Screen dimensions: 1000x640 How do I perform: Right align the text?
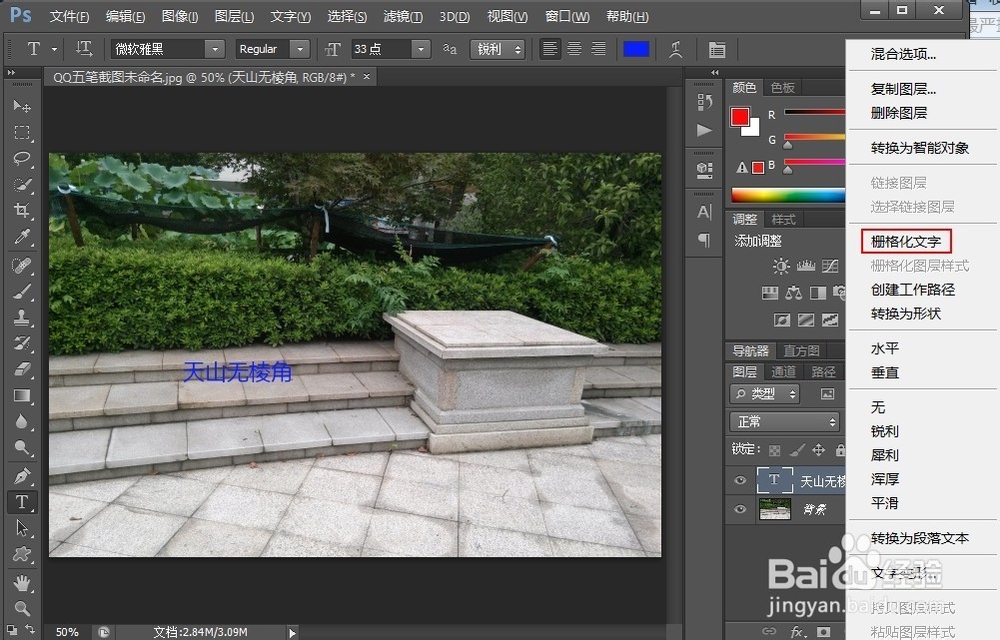click(598, 48)
